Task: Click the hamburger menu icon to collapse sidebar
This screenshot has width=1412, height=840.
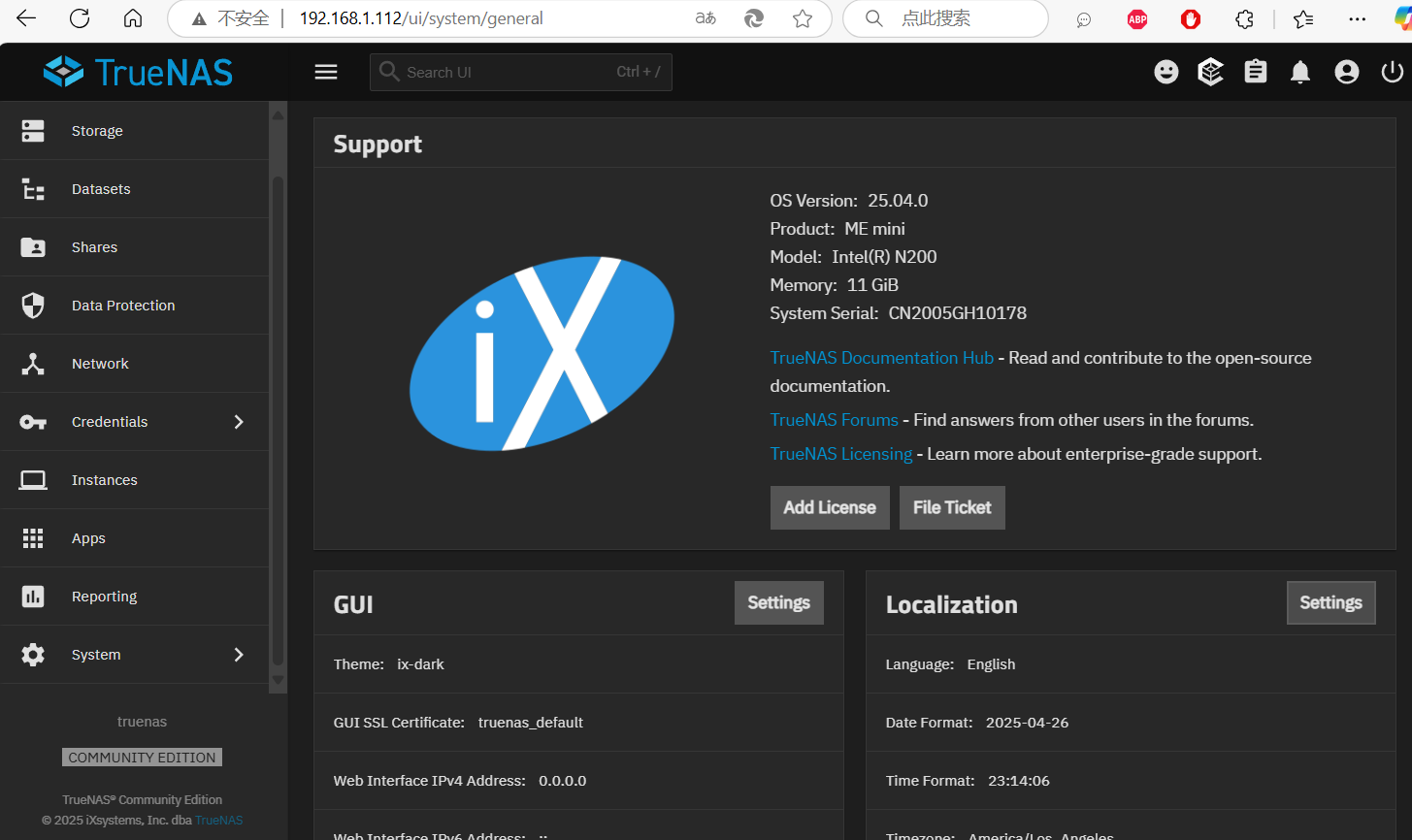Action: (326, 73)
